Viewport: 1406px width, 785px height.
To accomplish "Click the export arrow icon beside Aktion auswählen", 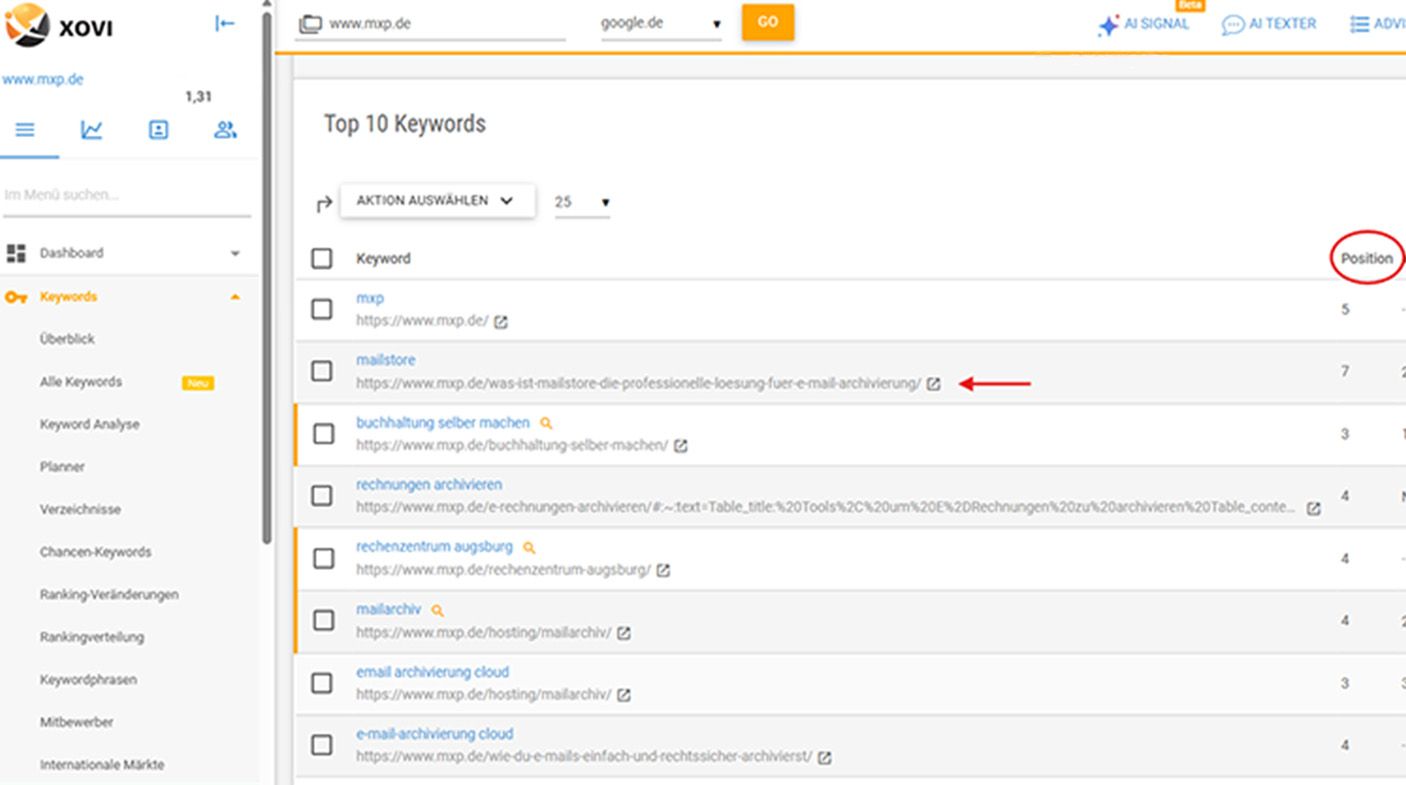I will [x=323, y=204].
